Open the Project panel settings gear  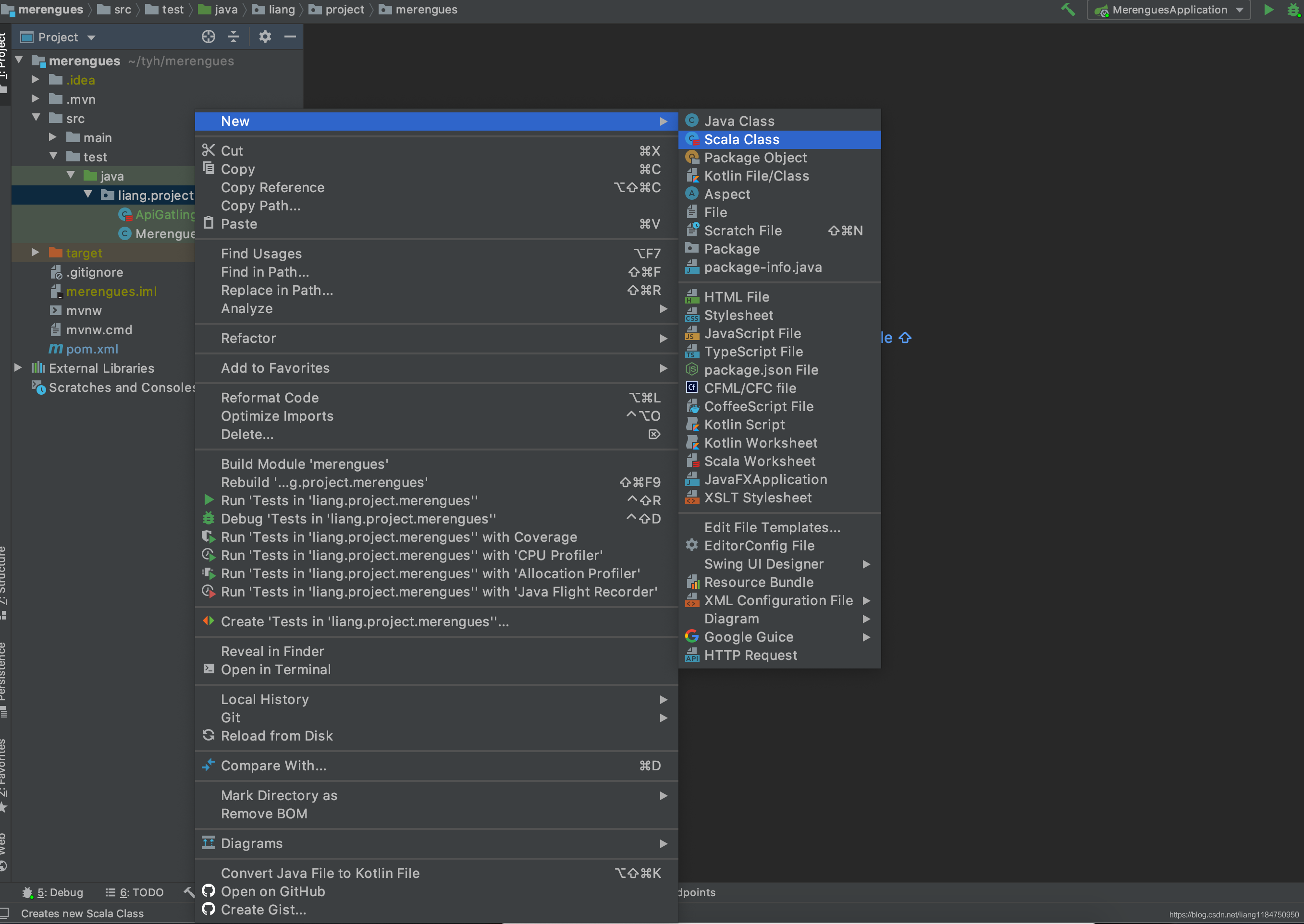pos(265,37)
